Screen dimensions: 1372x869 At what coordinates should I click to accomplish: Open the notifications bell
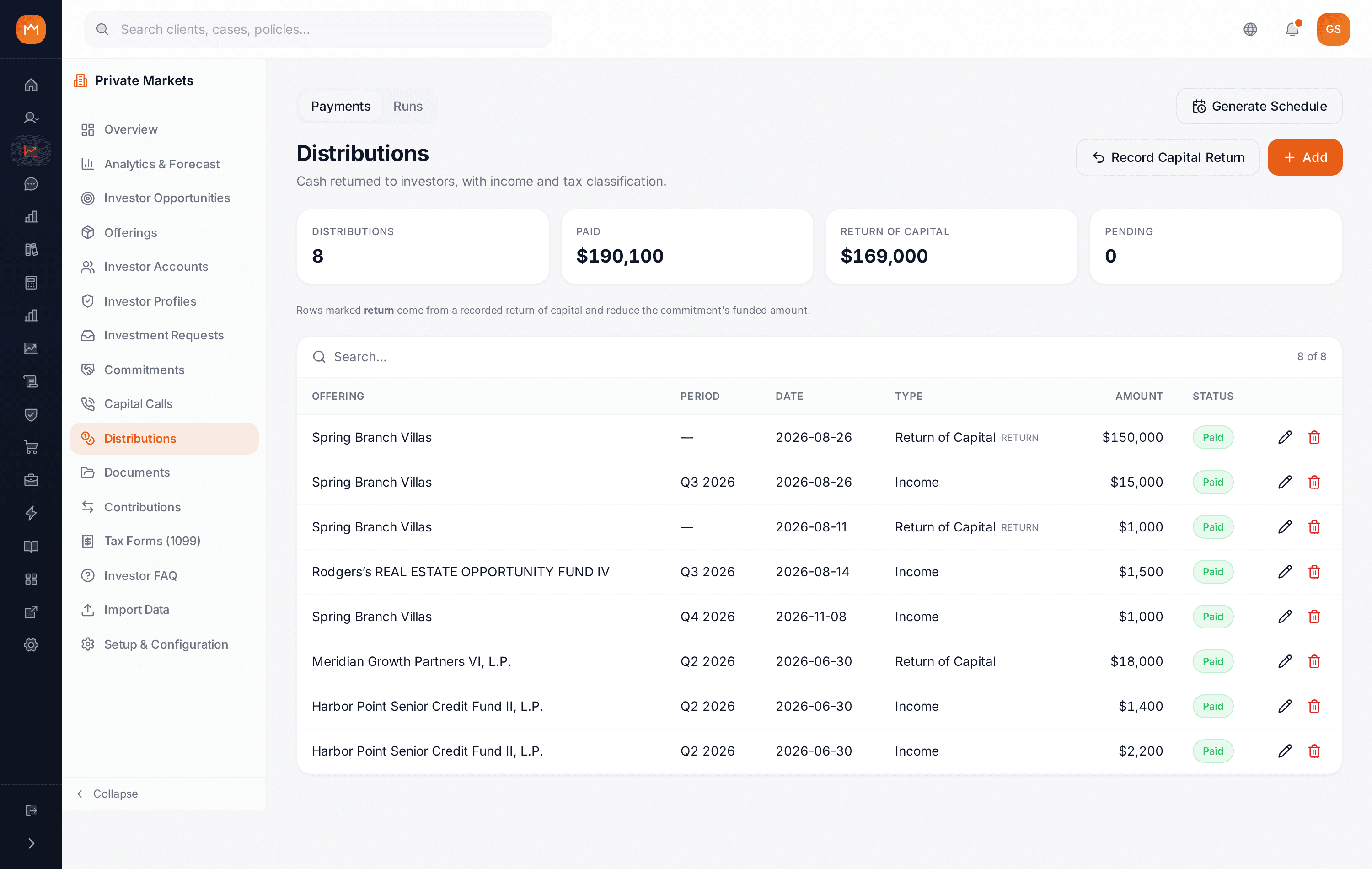(x=1292, y=29)
